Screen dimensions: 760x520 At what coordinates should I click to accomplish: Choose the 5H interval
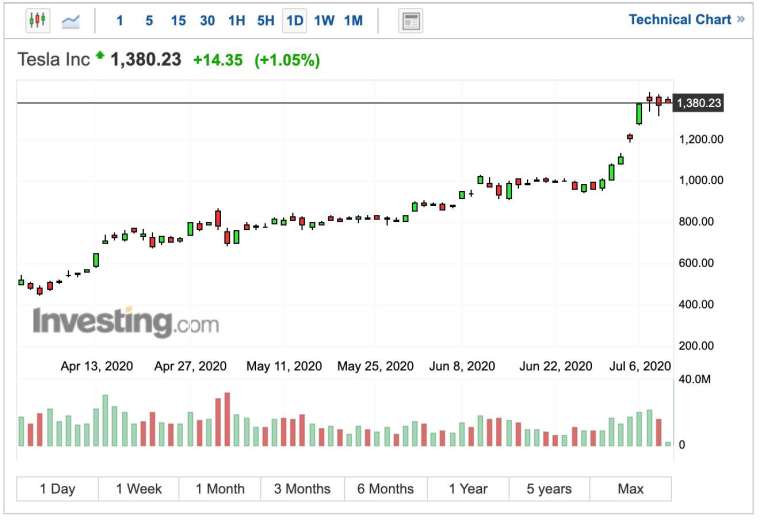pyautogui.click(x=266, y=21)
